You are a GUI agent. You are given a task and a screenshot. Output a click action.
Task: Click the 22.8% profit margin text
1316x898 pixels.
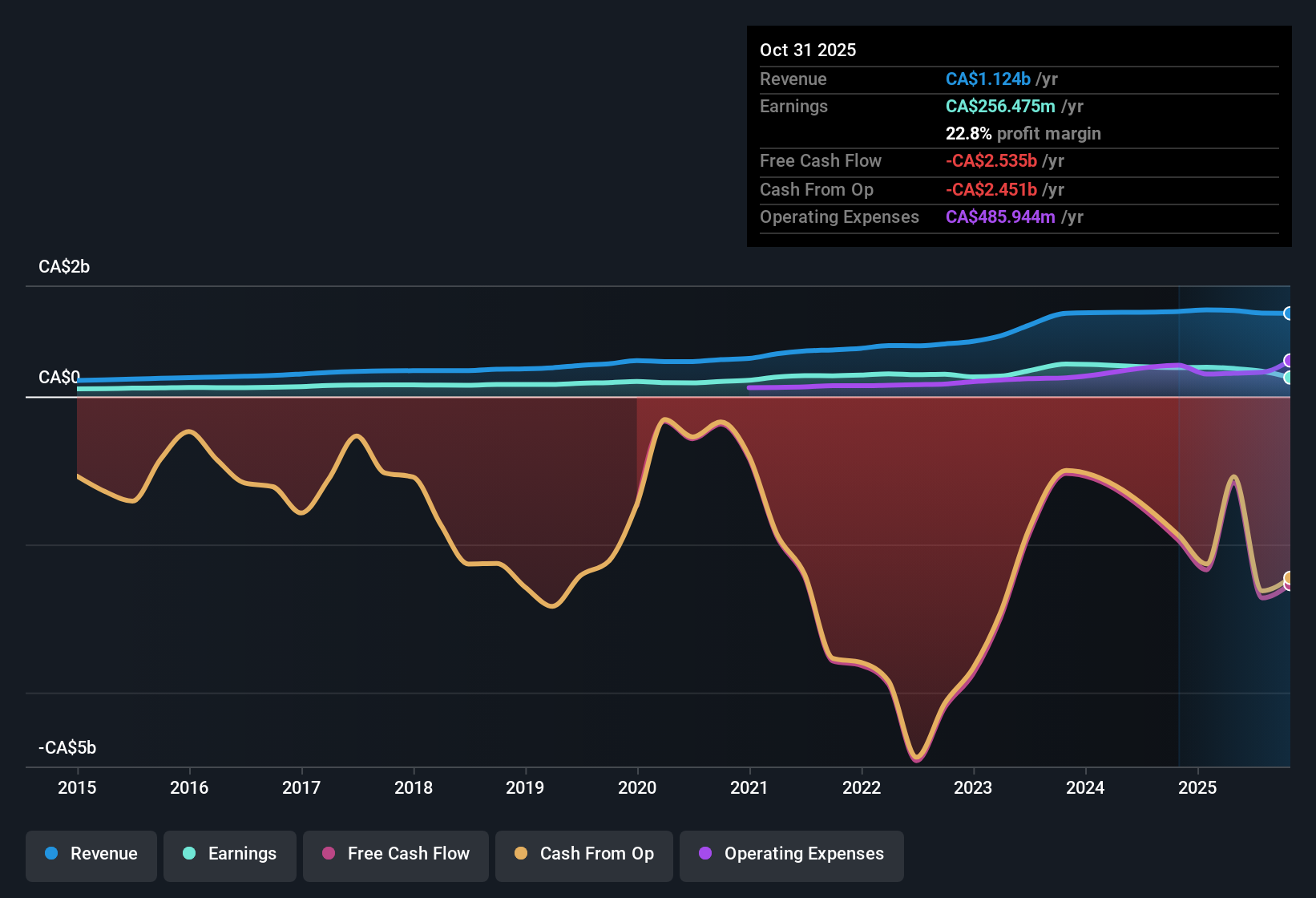click(1023, 133)
